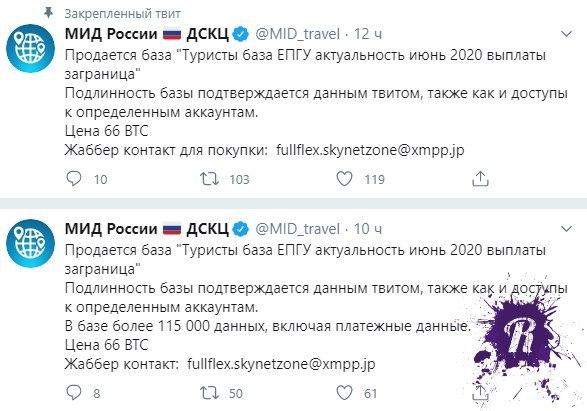Open the 12 ч timestamp link
587x411 pixels.
[368, 34]
